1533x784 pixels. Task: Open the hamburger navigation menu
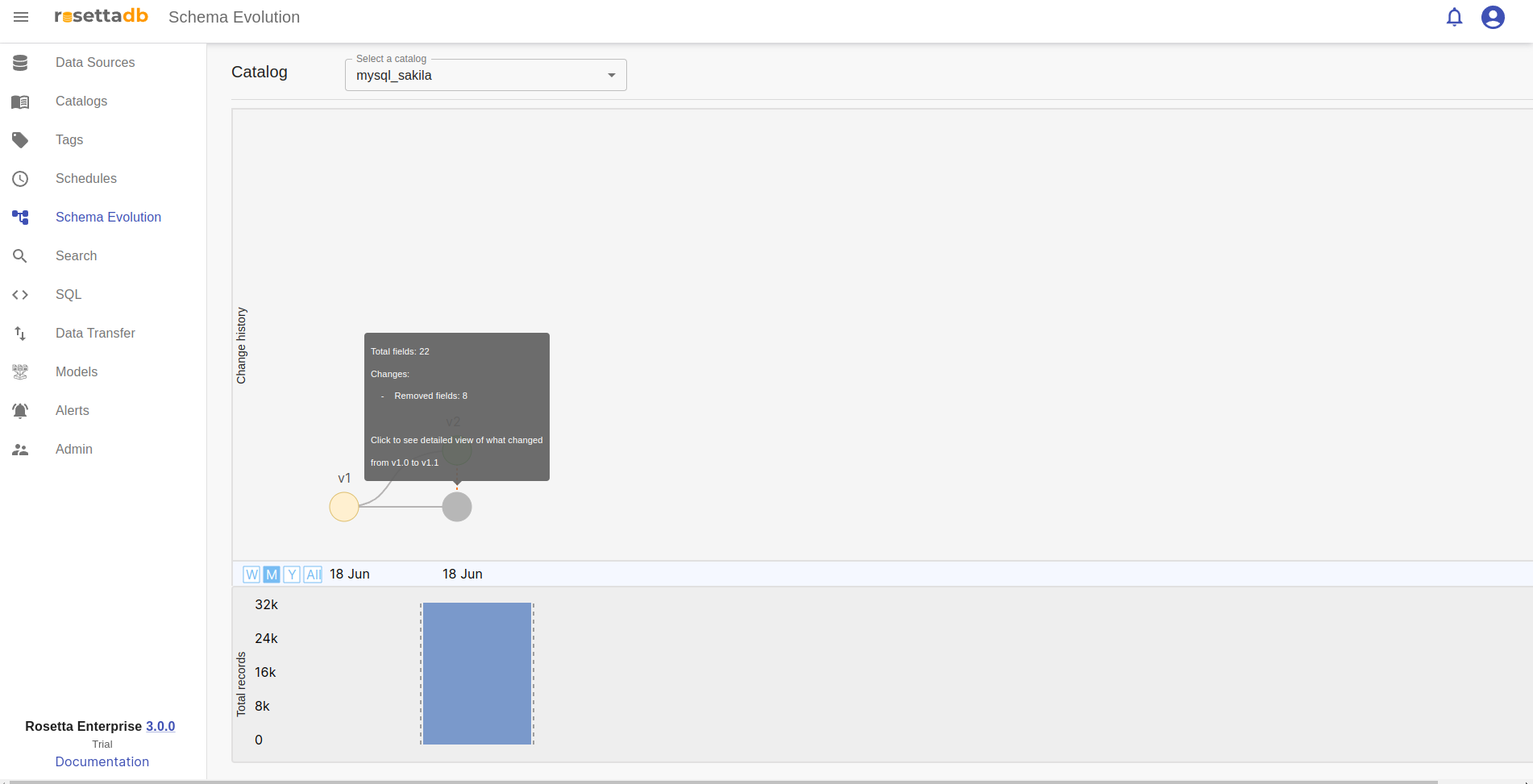point(21,17)
